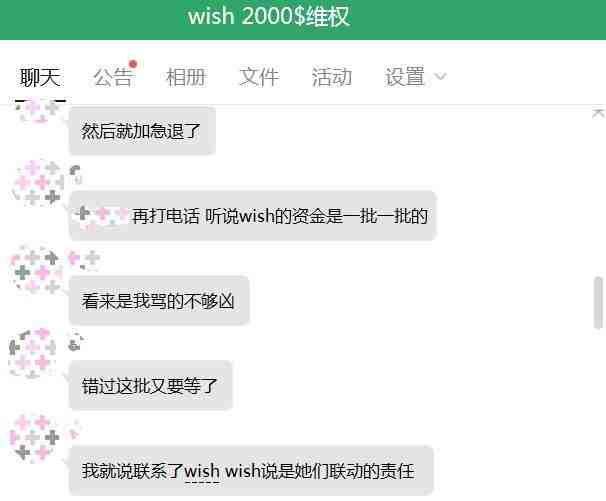Click the red notification dot on 公告
The height and width of the screenshot is (501, 606).
133,64
